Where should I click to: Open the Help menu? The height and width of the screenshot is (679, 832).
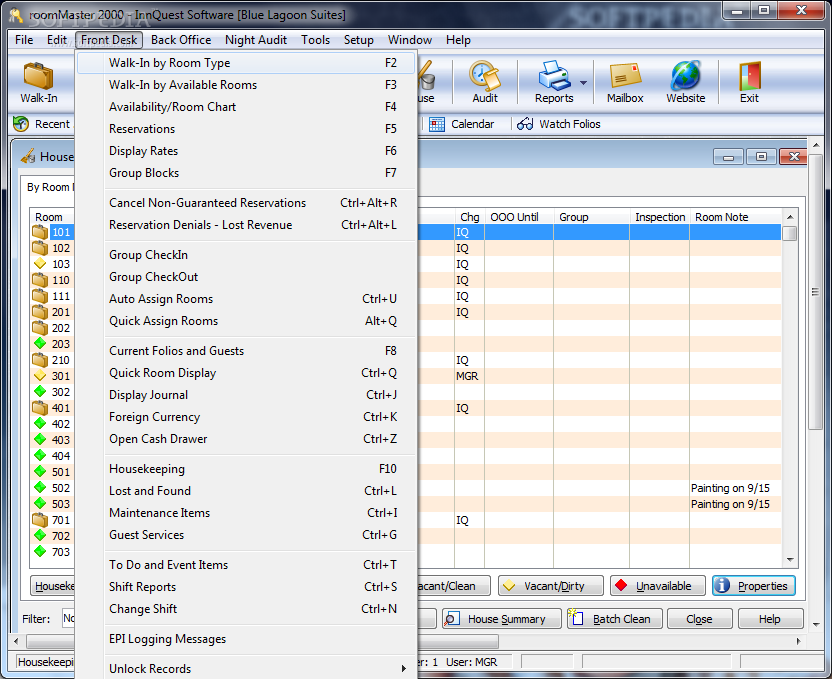(458, 40)
